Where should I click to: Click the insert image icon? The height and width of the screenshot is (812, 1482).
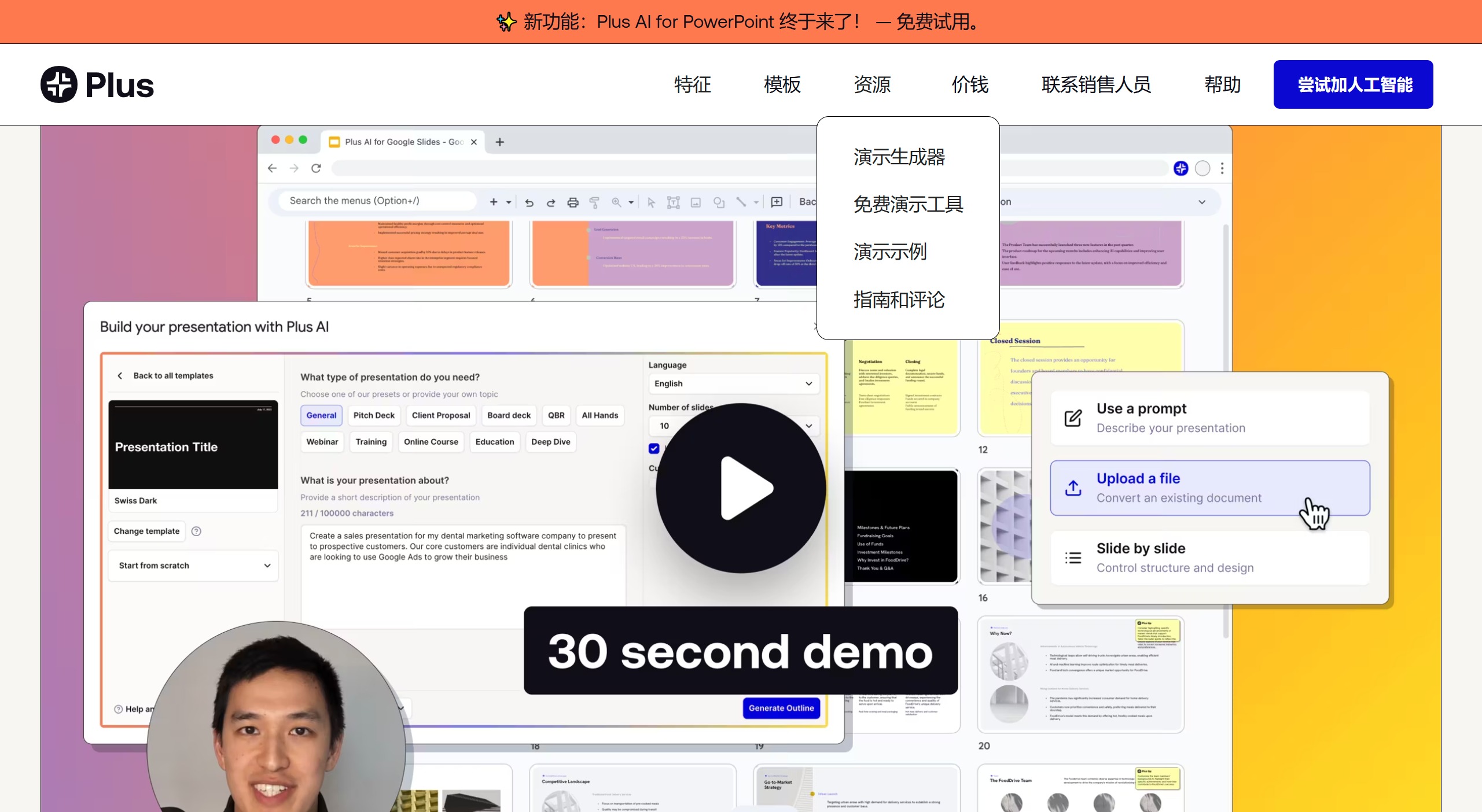tap(696, 202)
